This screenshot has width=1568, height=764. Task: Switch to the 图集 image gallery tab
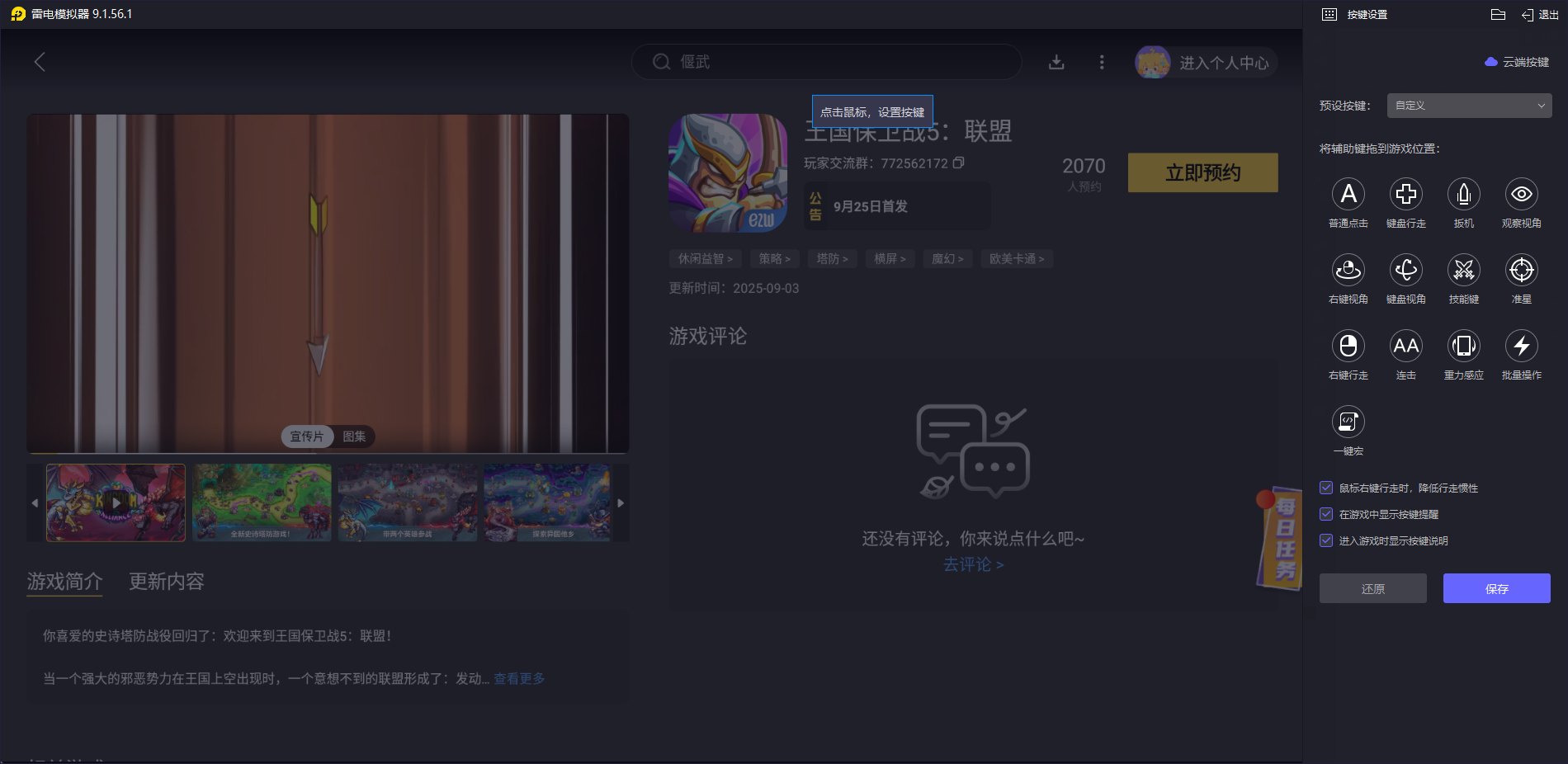355,436
